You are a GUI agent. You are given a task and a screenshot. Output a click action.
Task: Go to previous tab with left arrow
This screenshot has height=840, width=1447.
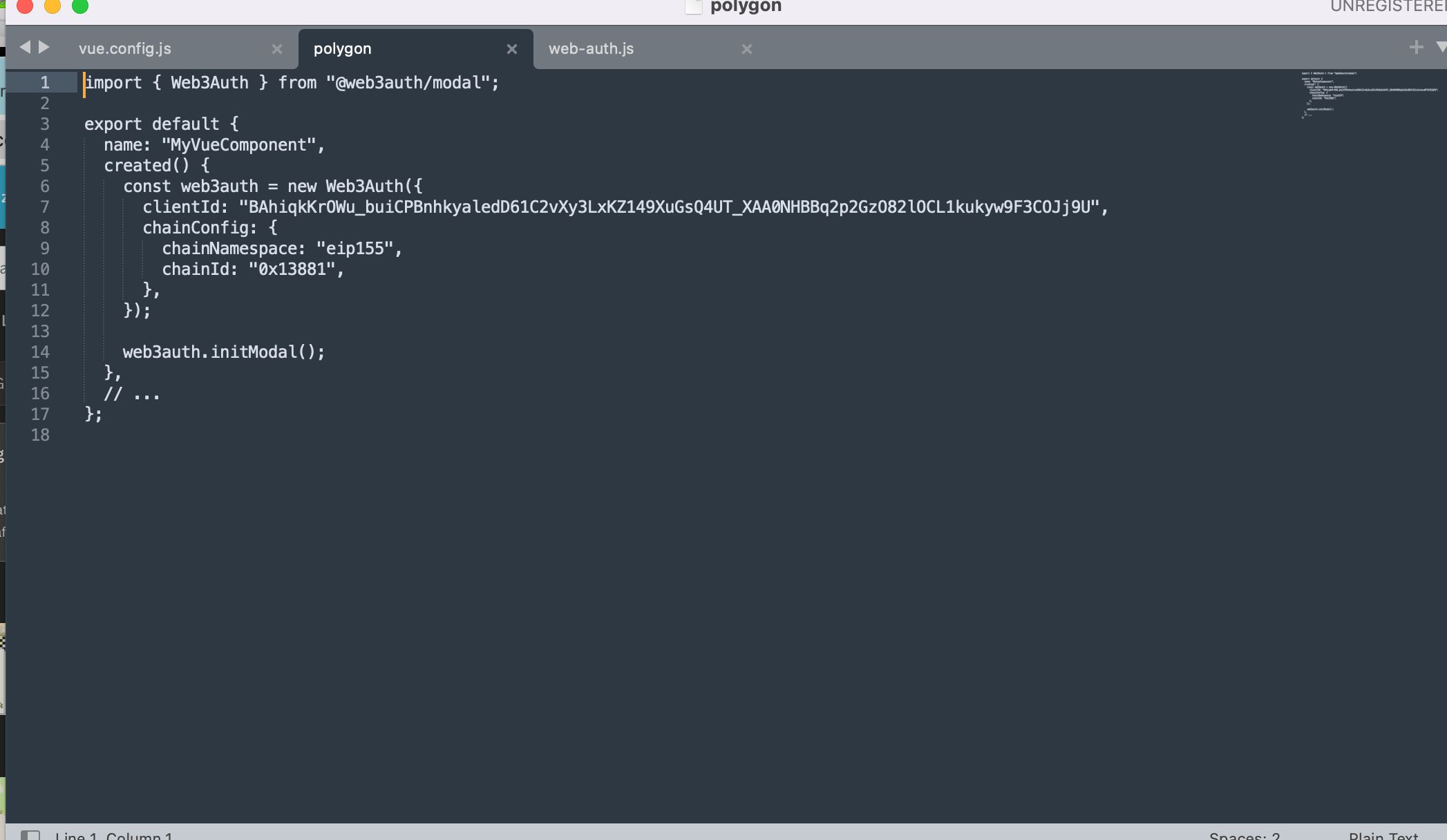point(26,47)
